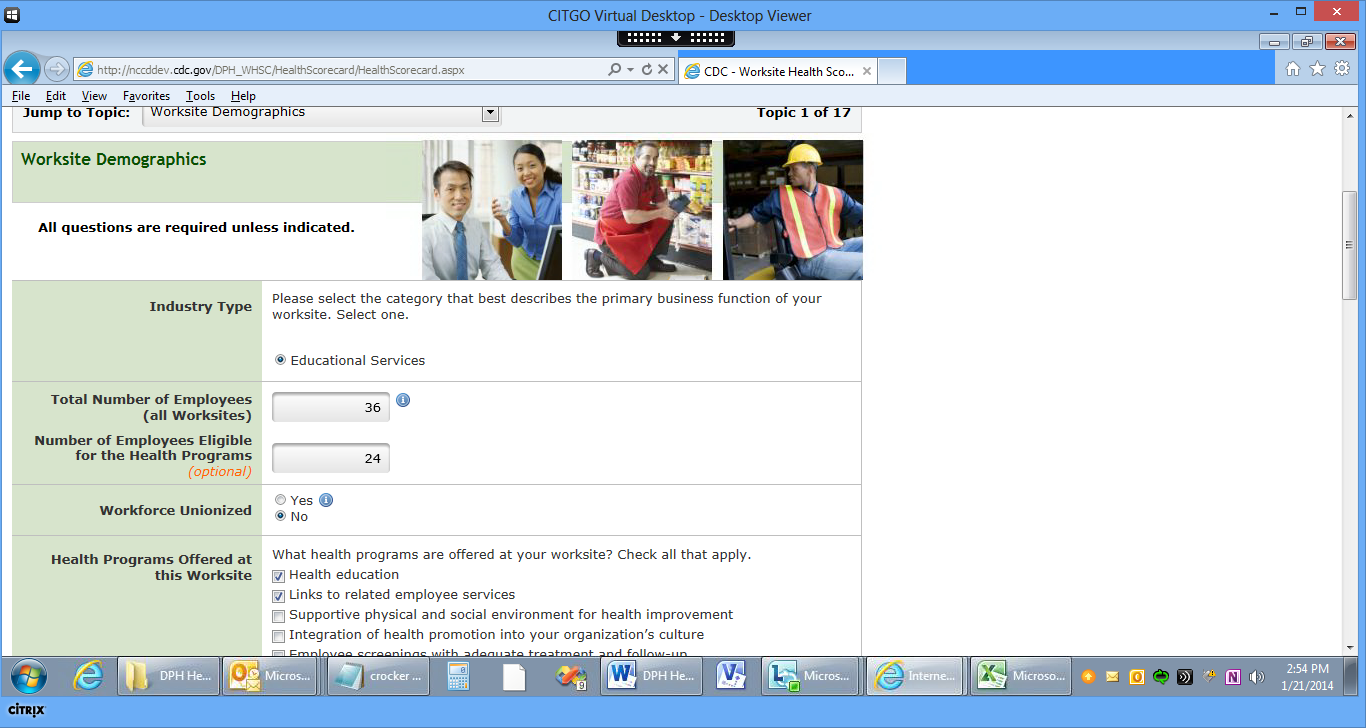Open a new browser tab
Image resolution: width=1366 pixels, height=728 pixels.
click(x=892, y=71)
